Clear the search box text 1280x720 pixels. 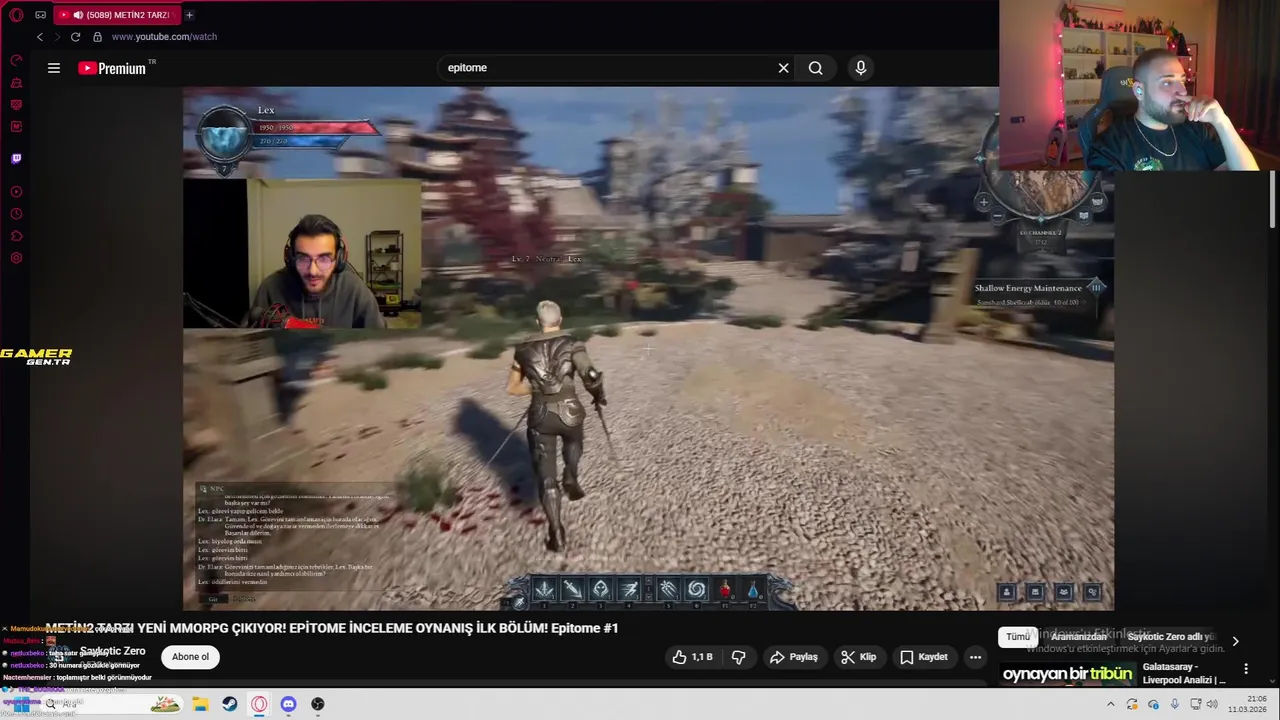tap(784, 68)
